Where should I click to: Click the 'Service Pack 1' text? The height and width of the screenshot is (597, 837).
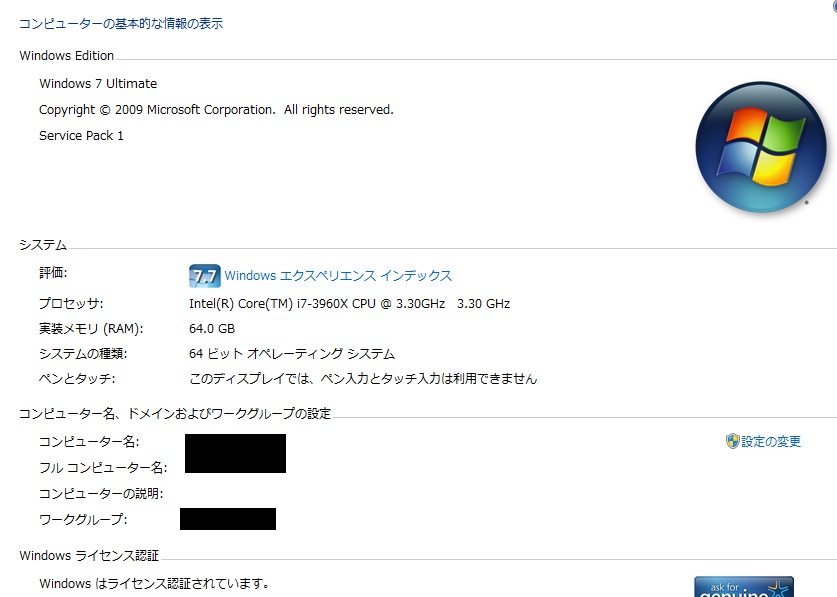click(81, 136)
